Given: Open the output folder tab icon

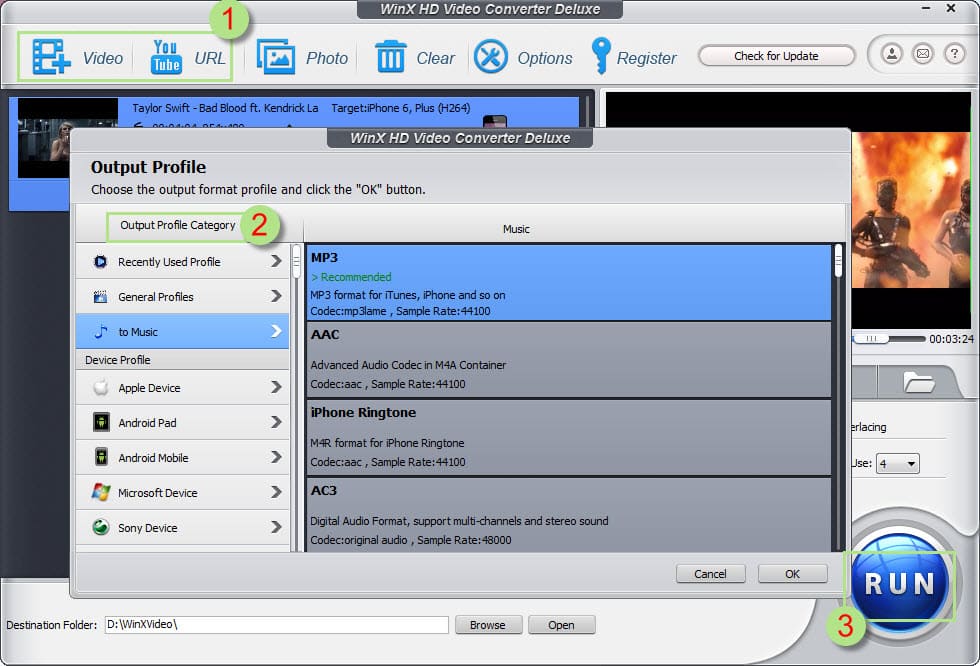Looking at the screenshot, I should [x=919, y=382].
